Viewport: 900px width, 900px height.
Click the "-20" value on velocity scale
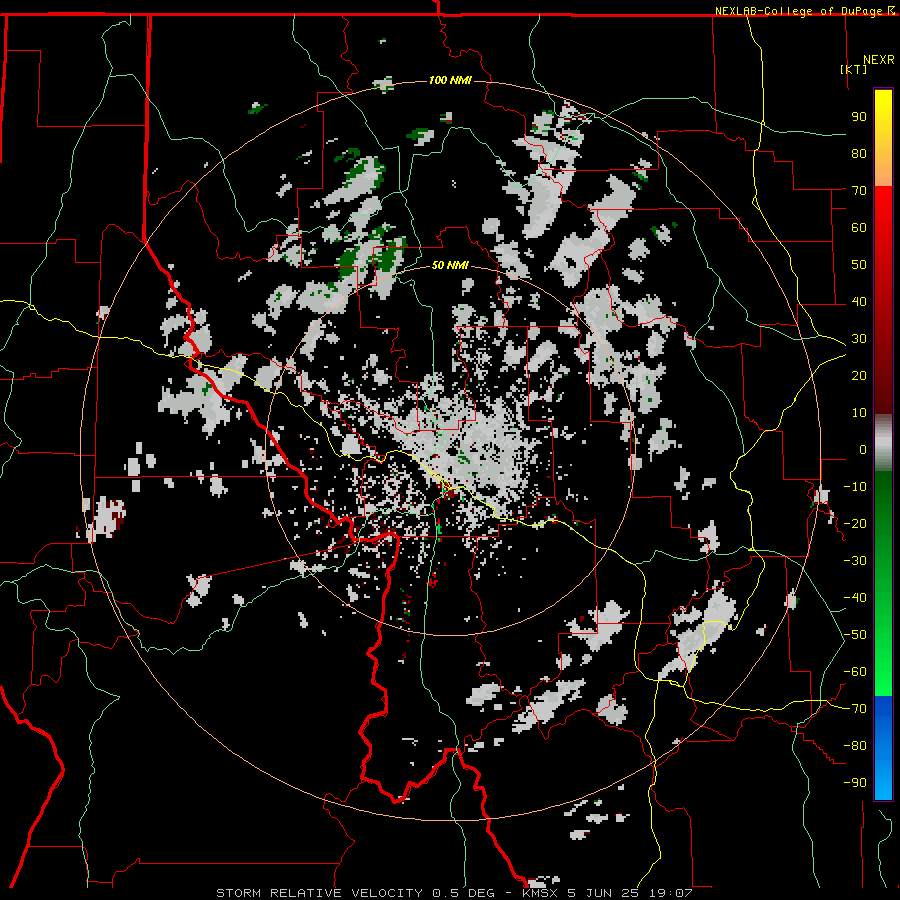click(855, 523)
